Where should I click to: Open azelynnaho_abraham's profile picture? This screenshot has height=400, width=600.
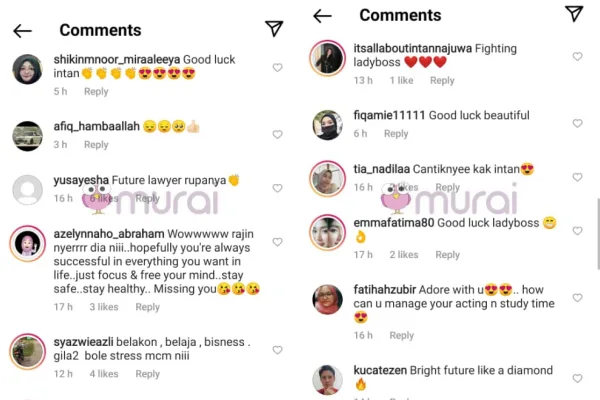tap(28, 244)
